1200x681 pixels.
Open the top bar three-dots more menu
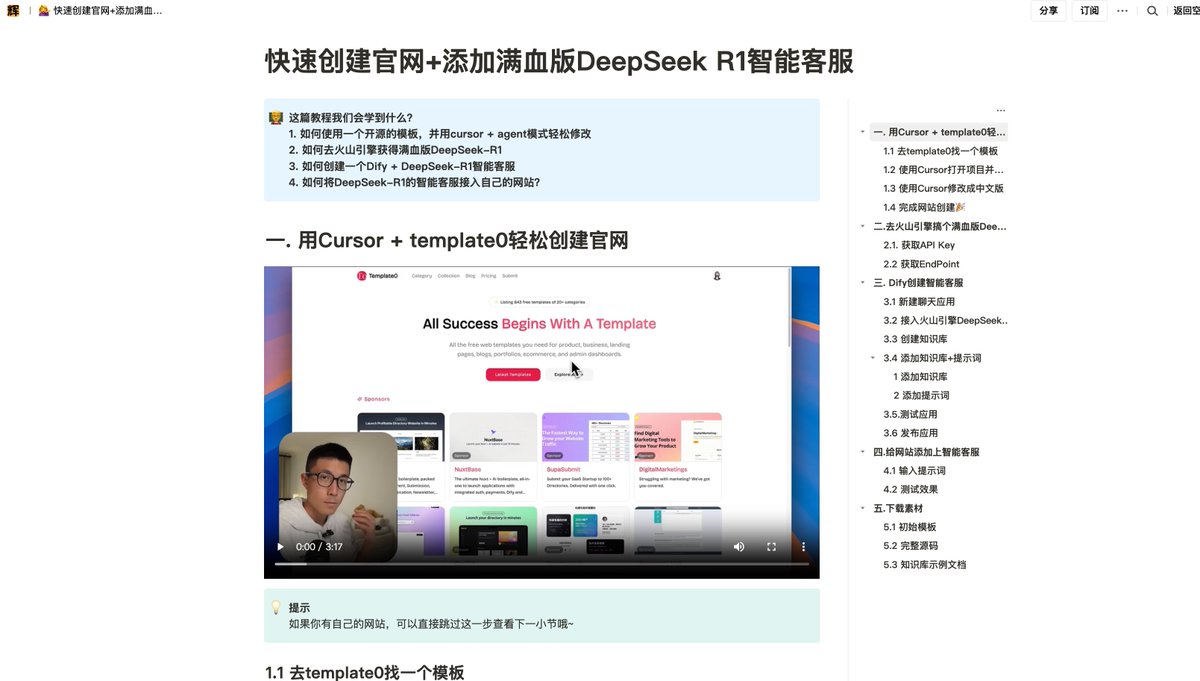(x=1122, y=11)
